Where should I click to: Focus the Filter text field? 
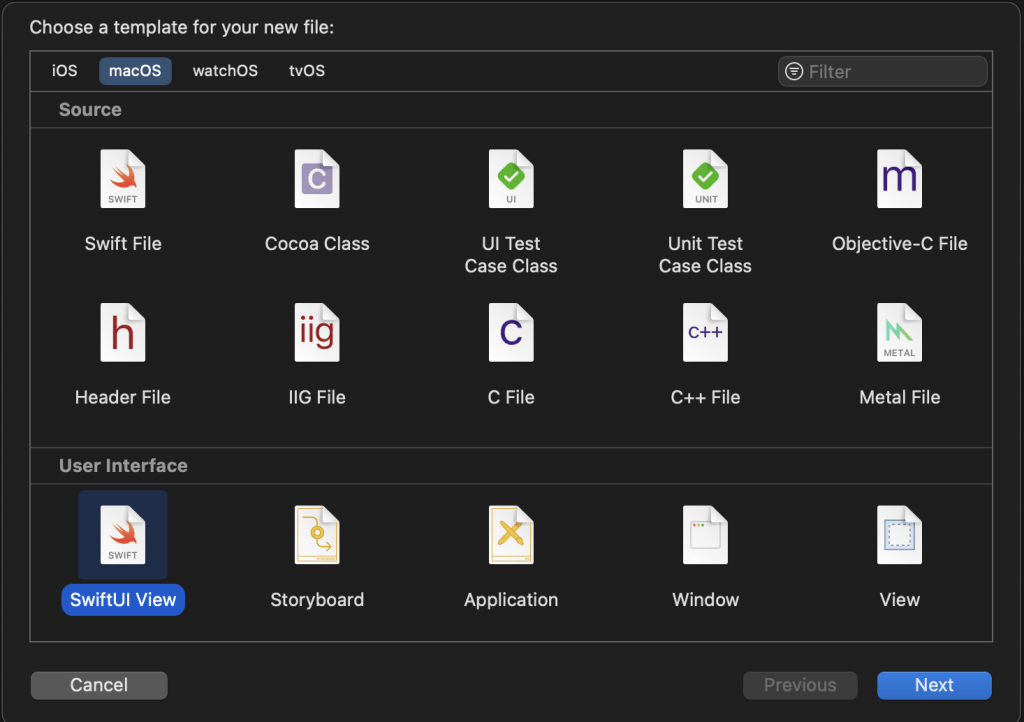click(x=882, y=71)
